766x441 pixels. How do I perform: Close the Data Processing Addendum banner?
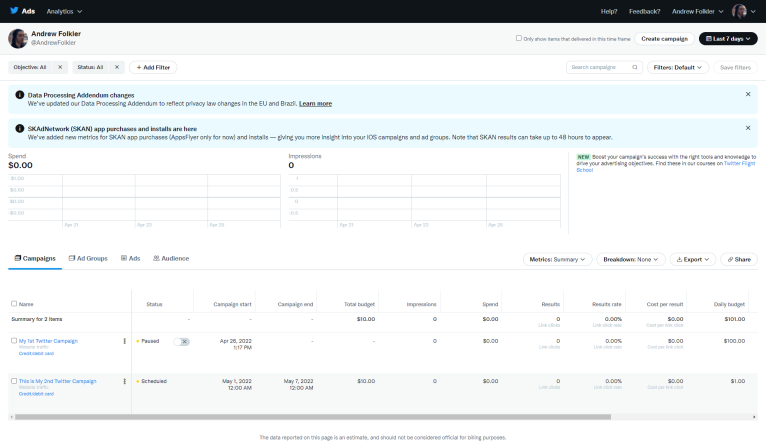pyautogui.click(x=747, y=94)
